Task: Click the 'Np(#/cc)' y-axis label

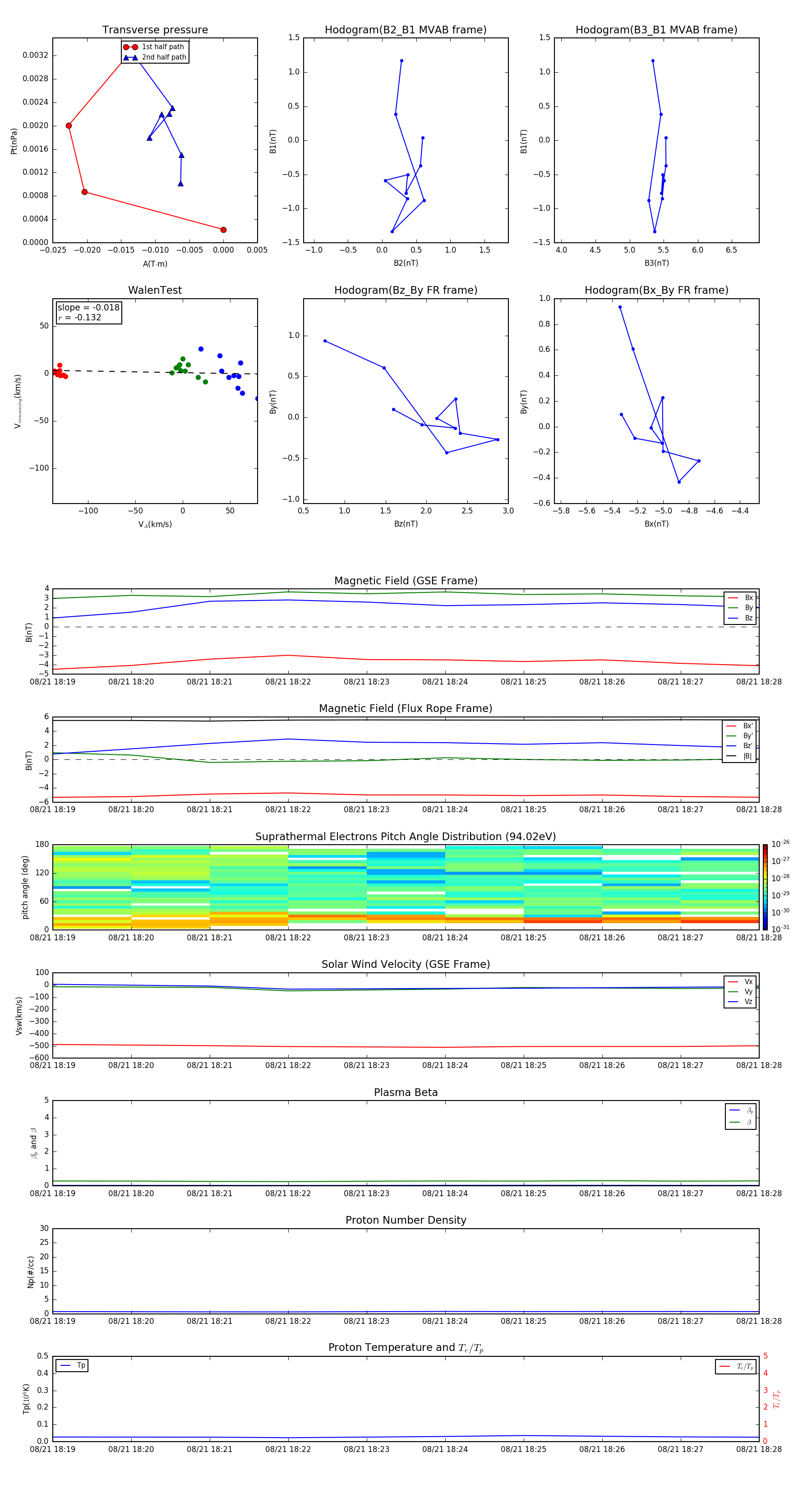Action: click(x=31, y=1272)
